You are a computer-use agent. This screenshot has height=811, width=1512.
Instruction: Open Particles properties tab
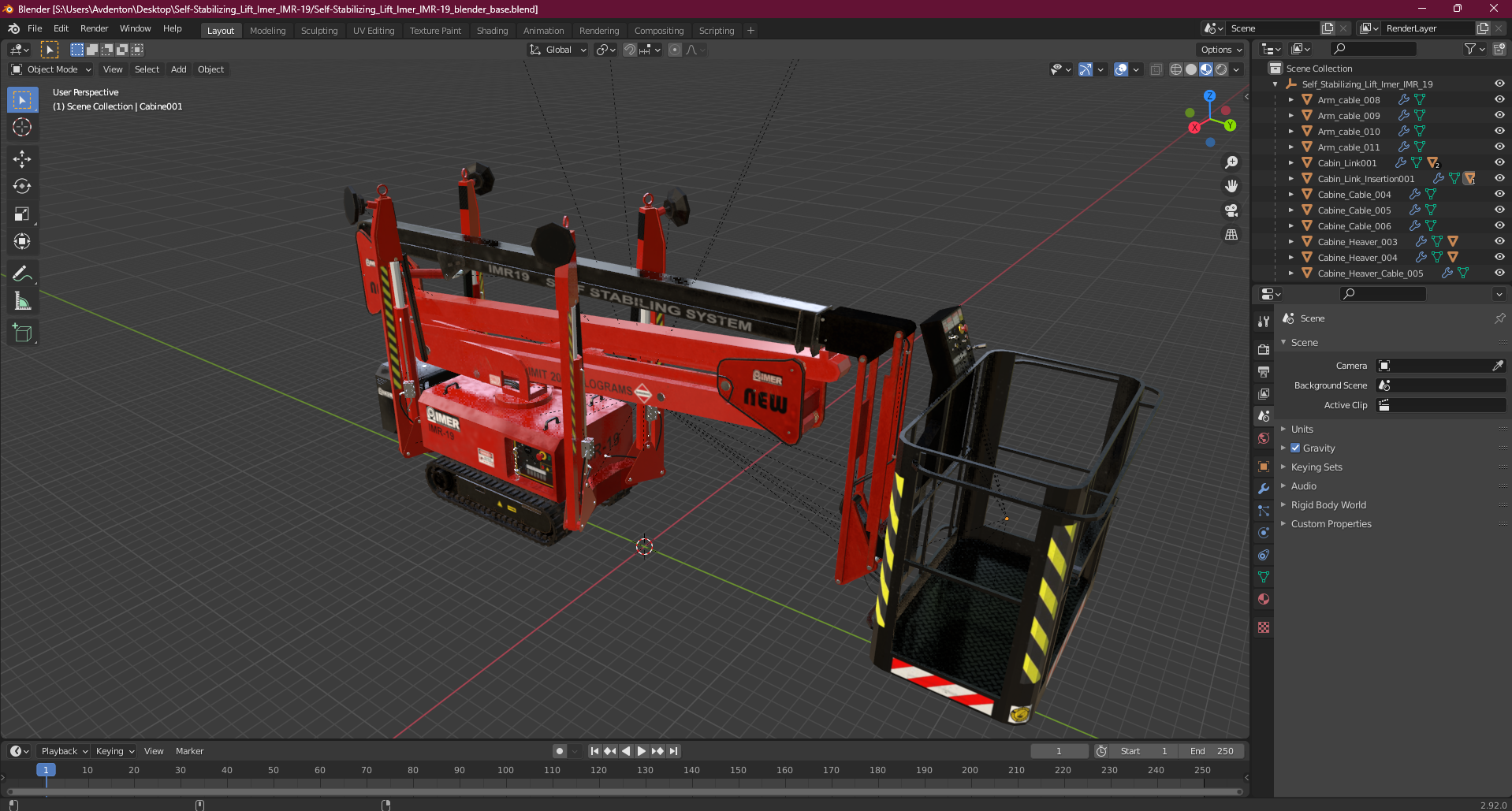pos(1264,511)
